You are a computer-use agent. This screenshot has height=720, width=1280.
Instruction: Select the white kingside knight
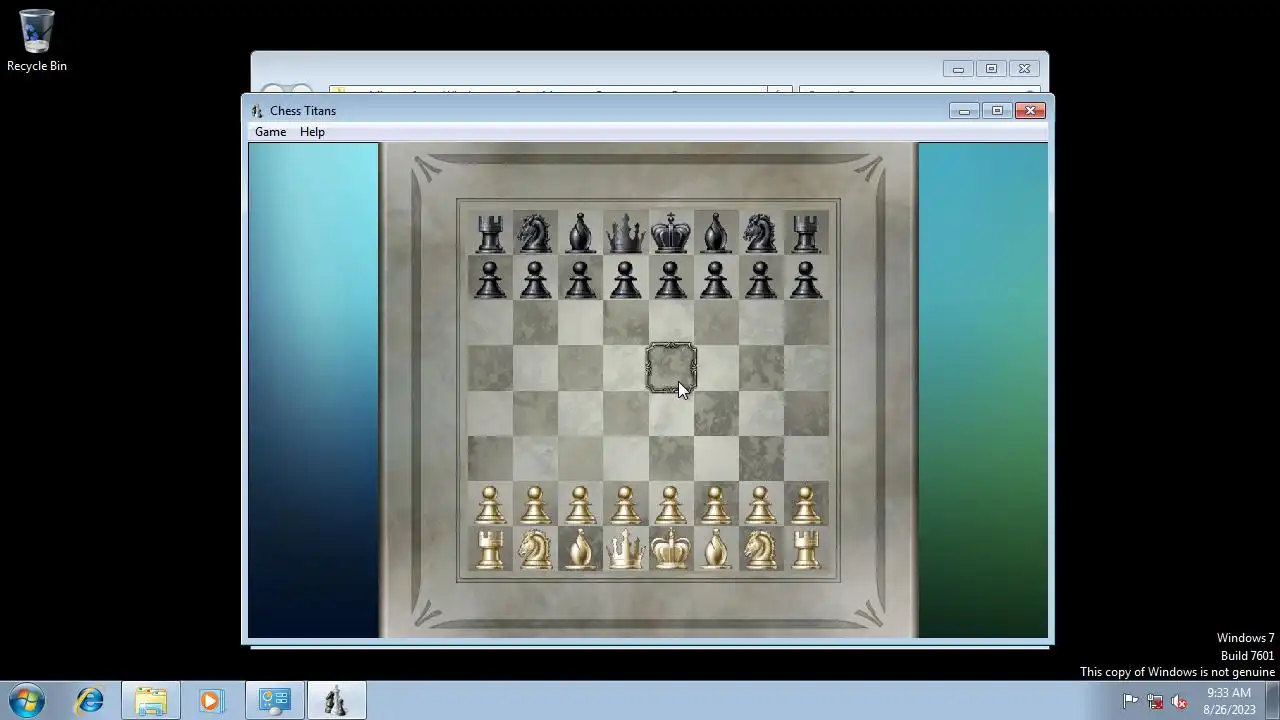[760, 549]
